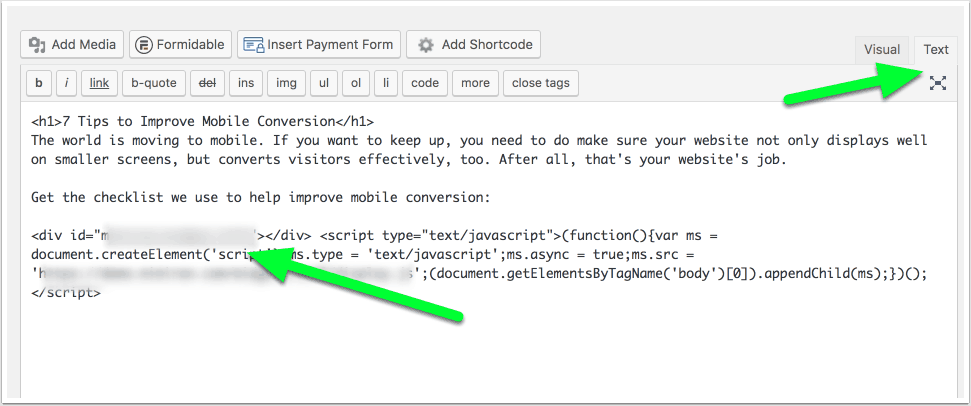Screen dimensions: 971x406
Task: Insert blockquote with b-quote button
Action: 154,83
